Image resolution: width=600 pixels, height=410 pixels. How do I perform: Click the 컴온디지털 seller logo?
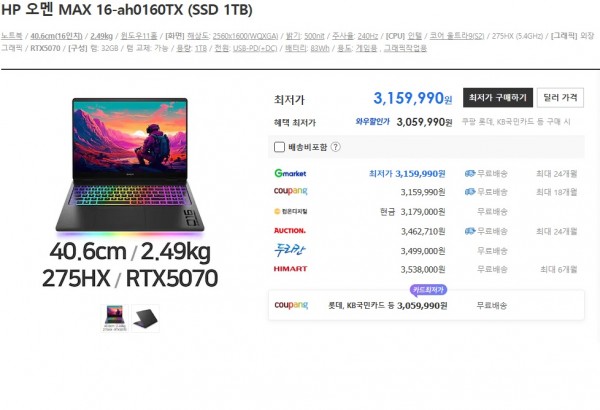tap(290, 211)
